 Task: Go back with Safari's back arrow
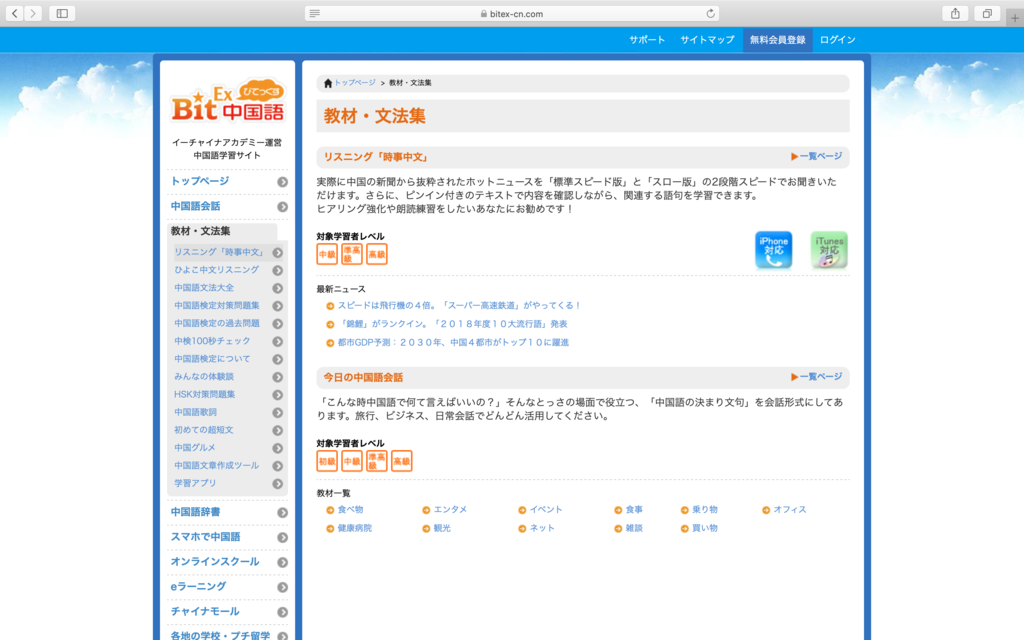pyautogui.click(x=15, y=13)
